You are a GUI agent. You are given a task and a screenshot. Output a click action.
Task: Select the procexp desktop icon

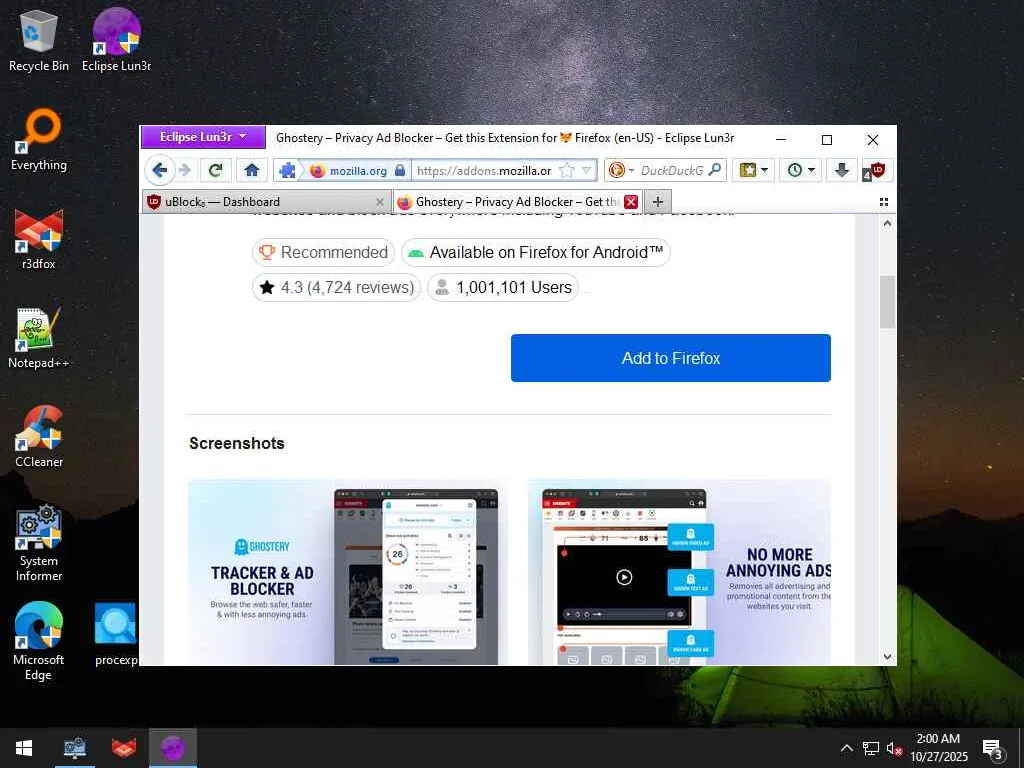tap(116, 635)
